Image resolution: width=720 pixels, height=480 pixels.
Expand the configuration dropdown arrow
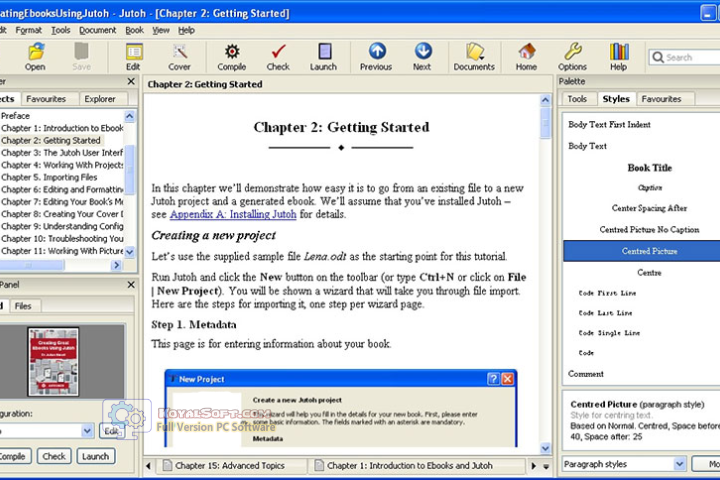[x=87, y=431]
